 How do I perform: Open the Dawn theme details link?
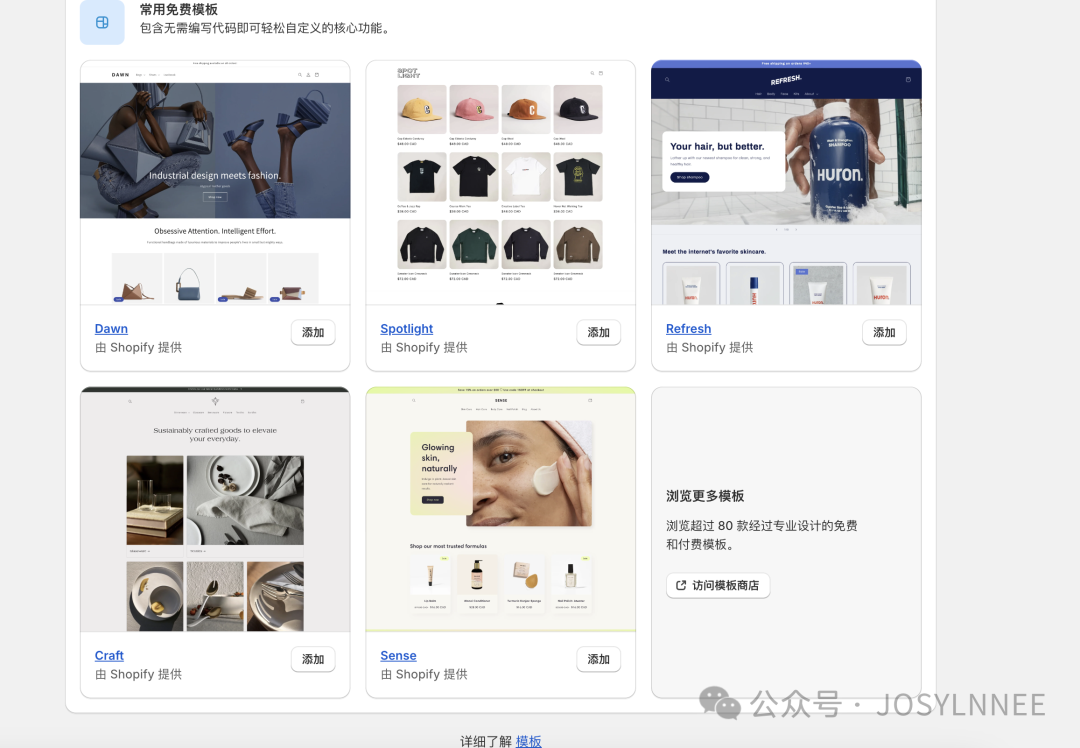point(111,328)
